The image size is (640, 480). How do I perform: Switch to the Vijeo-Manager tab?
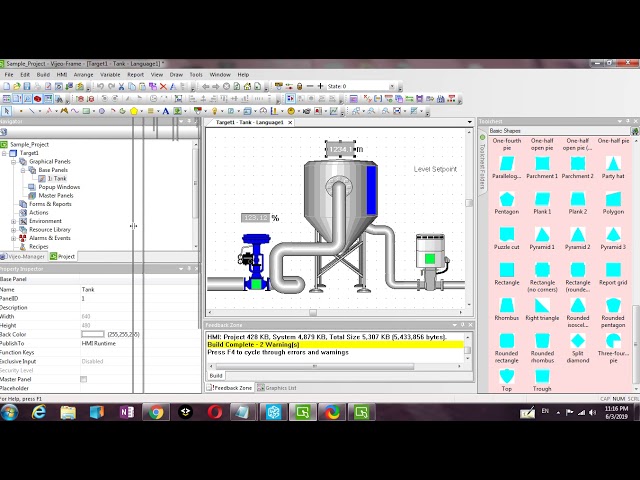(23, 256)
